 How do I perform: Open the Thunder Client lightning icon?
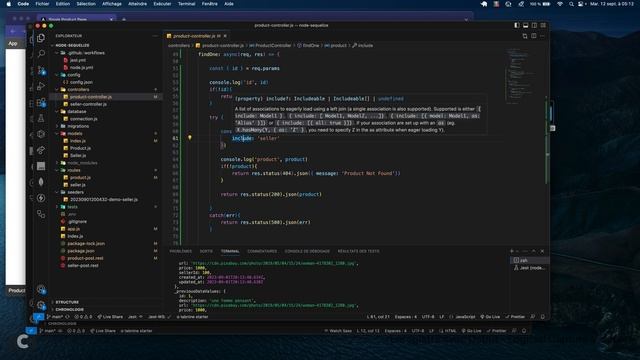41,198
